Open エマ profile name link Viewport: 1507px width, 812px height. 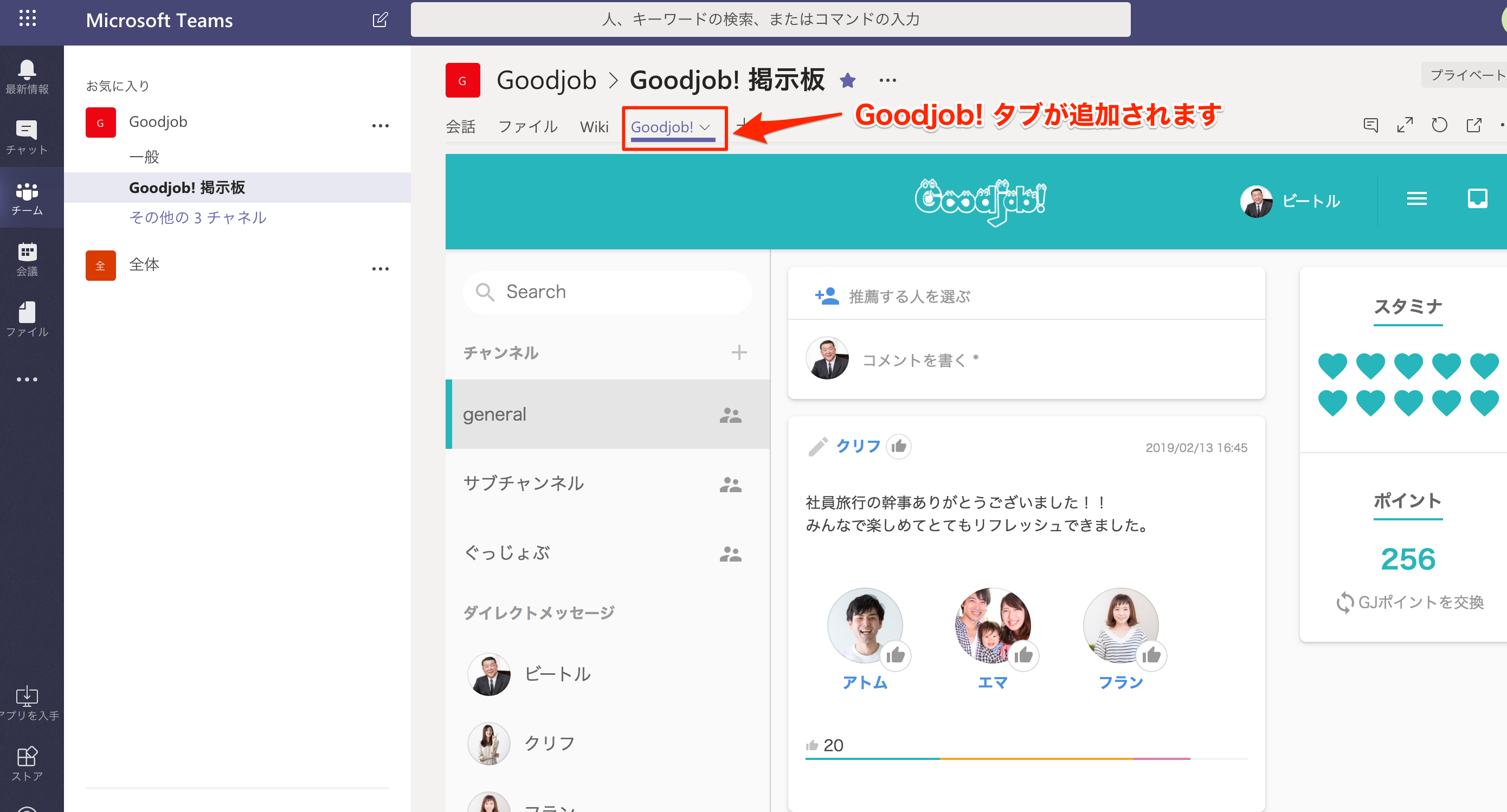click(993, 682)
